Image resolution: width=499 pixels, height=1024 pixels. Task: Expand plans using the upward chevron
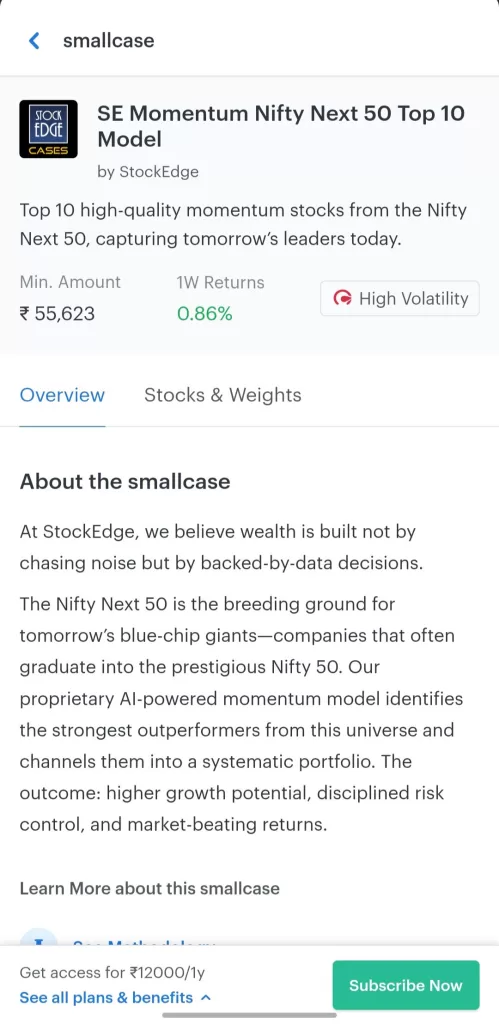pos(206,998)
